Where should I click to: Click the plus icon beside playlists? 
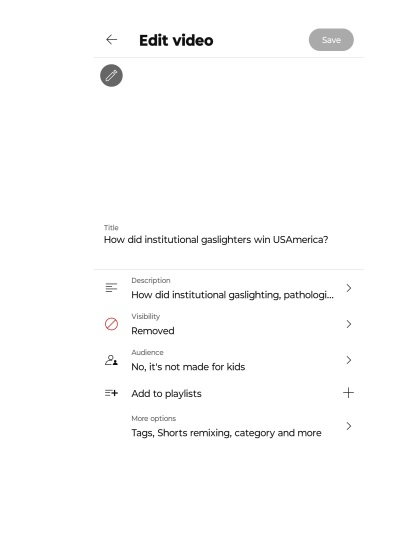(348, 393)
